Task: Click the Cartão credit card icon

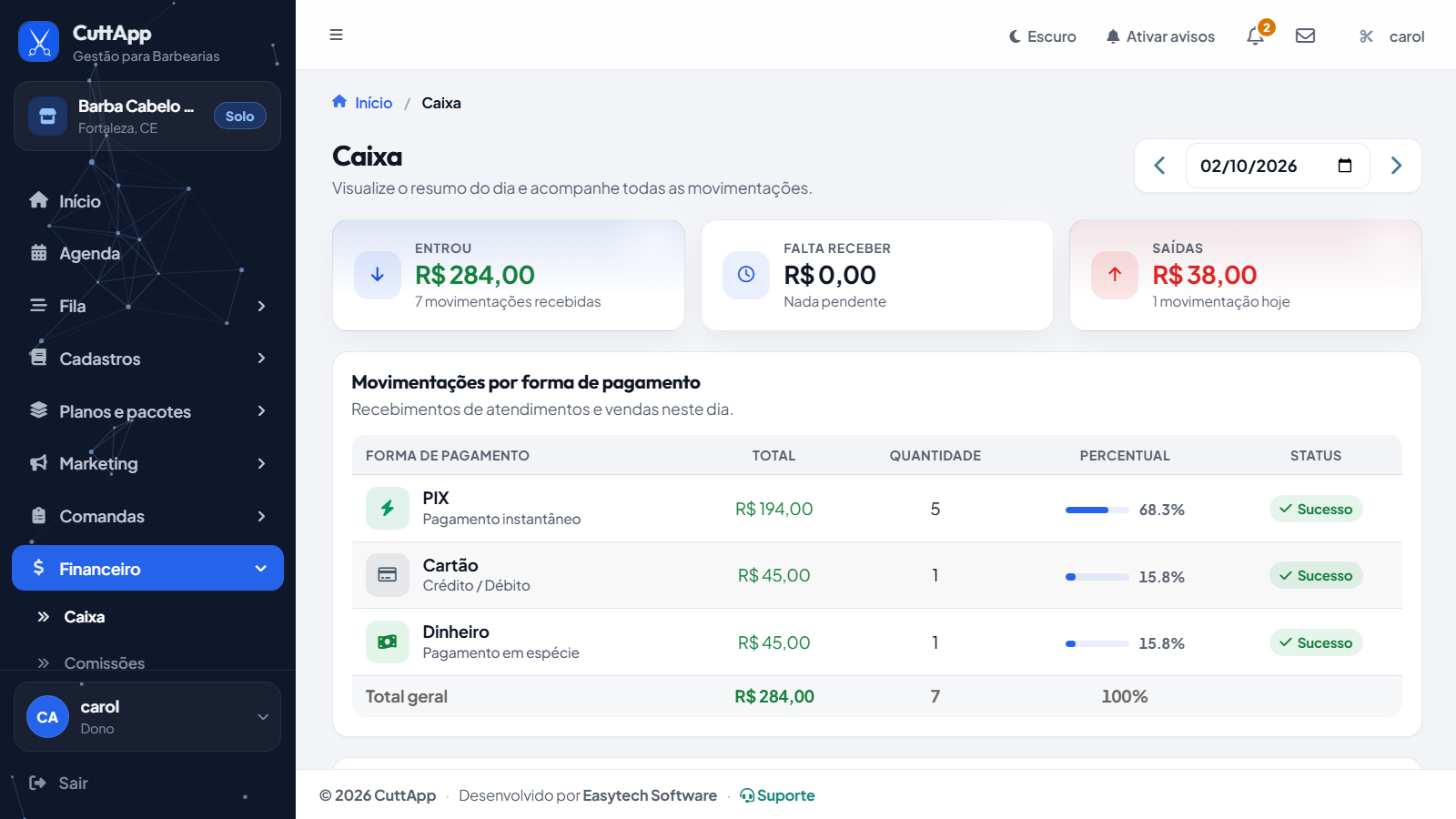Action: (x=388, y=575)
